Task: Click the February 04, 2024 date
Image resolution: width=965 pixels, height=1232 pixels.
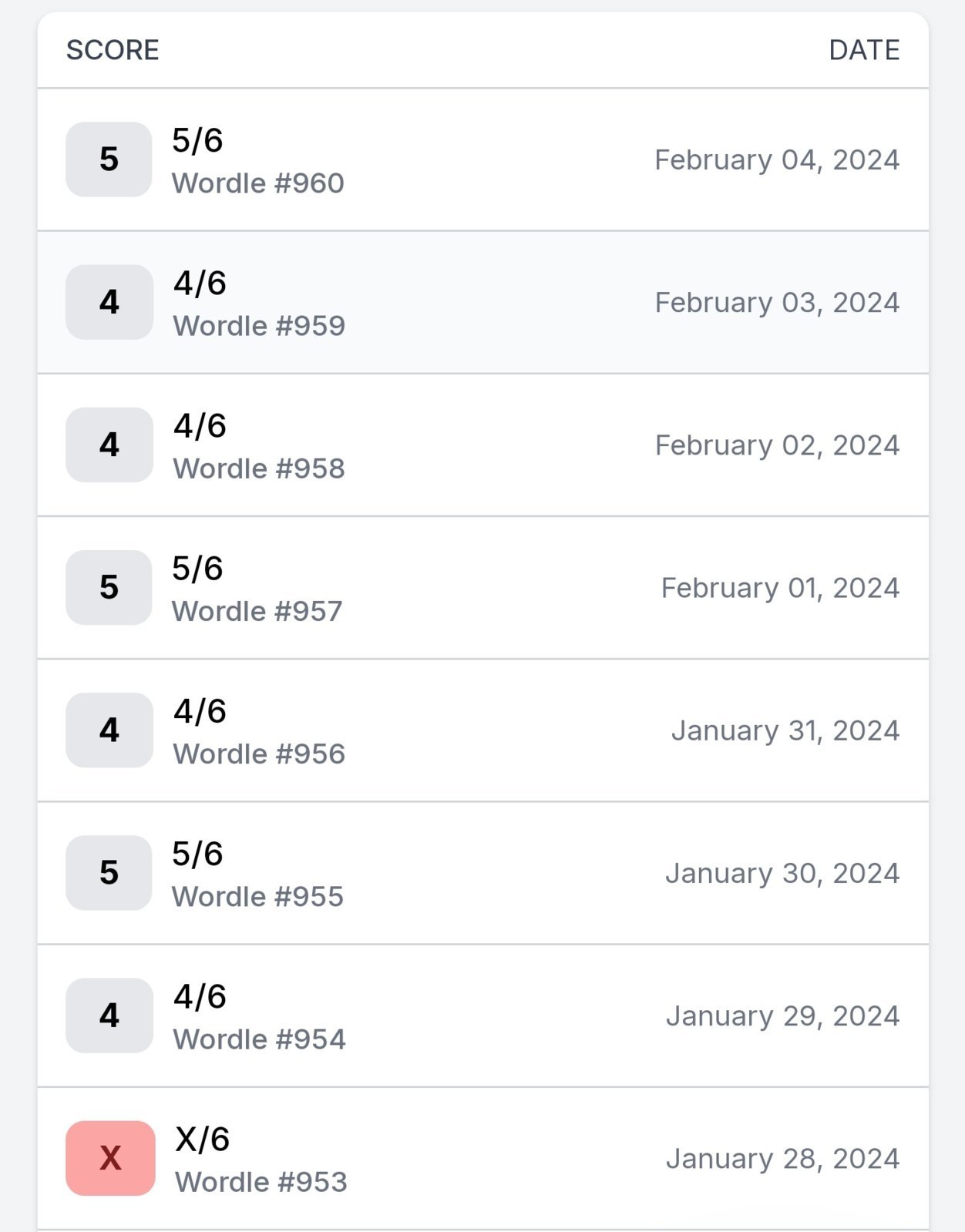Action: 777,159
